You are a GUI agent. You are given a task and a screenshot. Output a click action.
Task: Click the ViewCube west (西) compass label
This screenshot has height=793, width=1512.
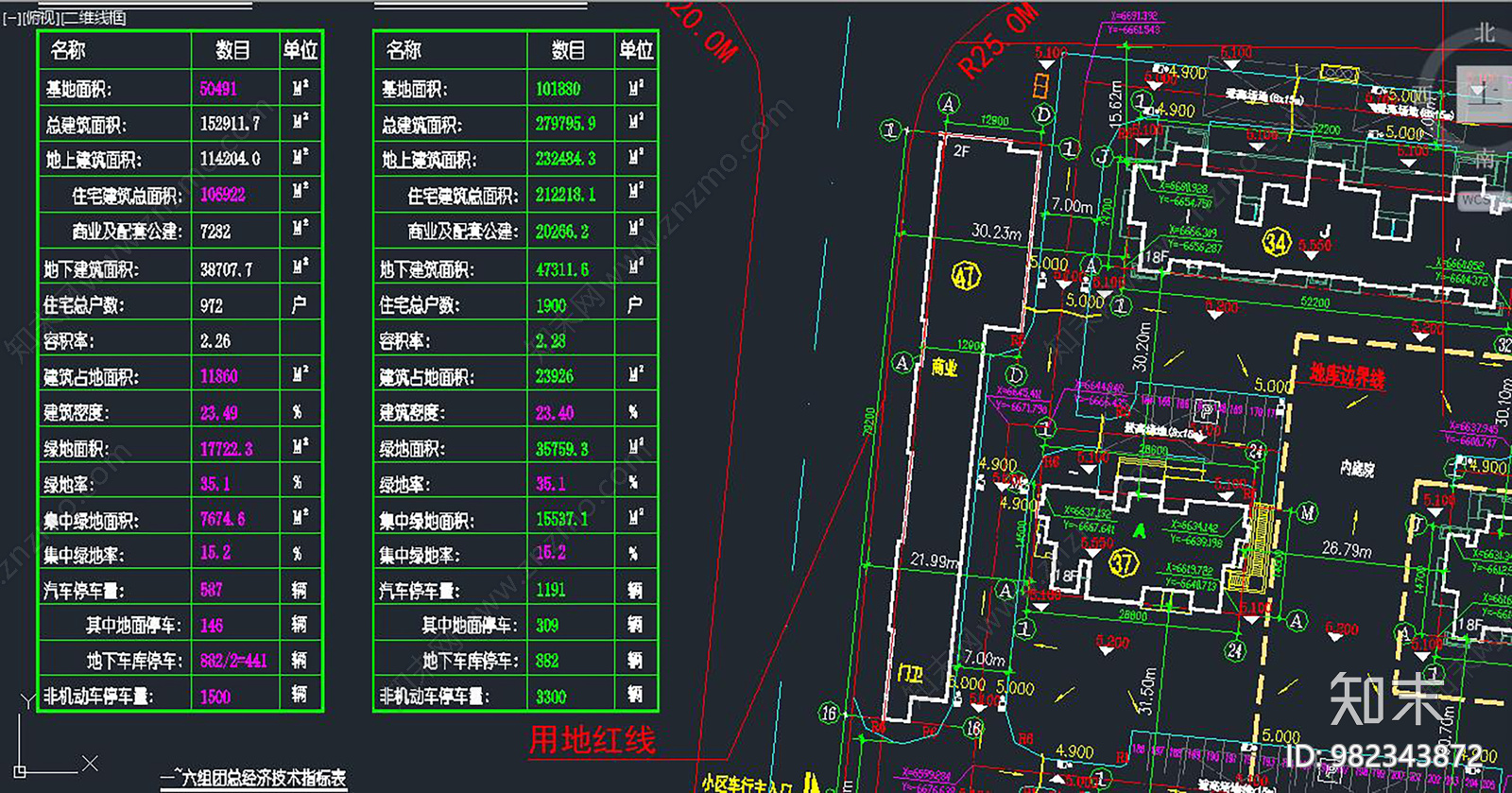(x=1421, y=95)
